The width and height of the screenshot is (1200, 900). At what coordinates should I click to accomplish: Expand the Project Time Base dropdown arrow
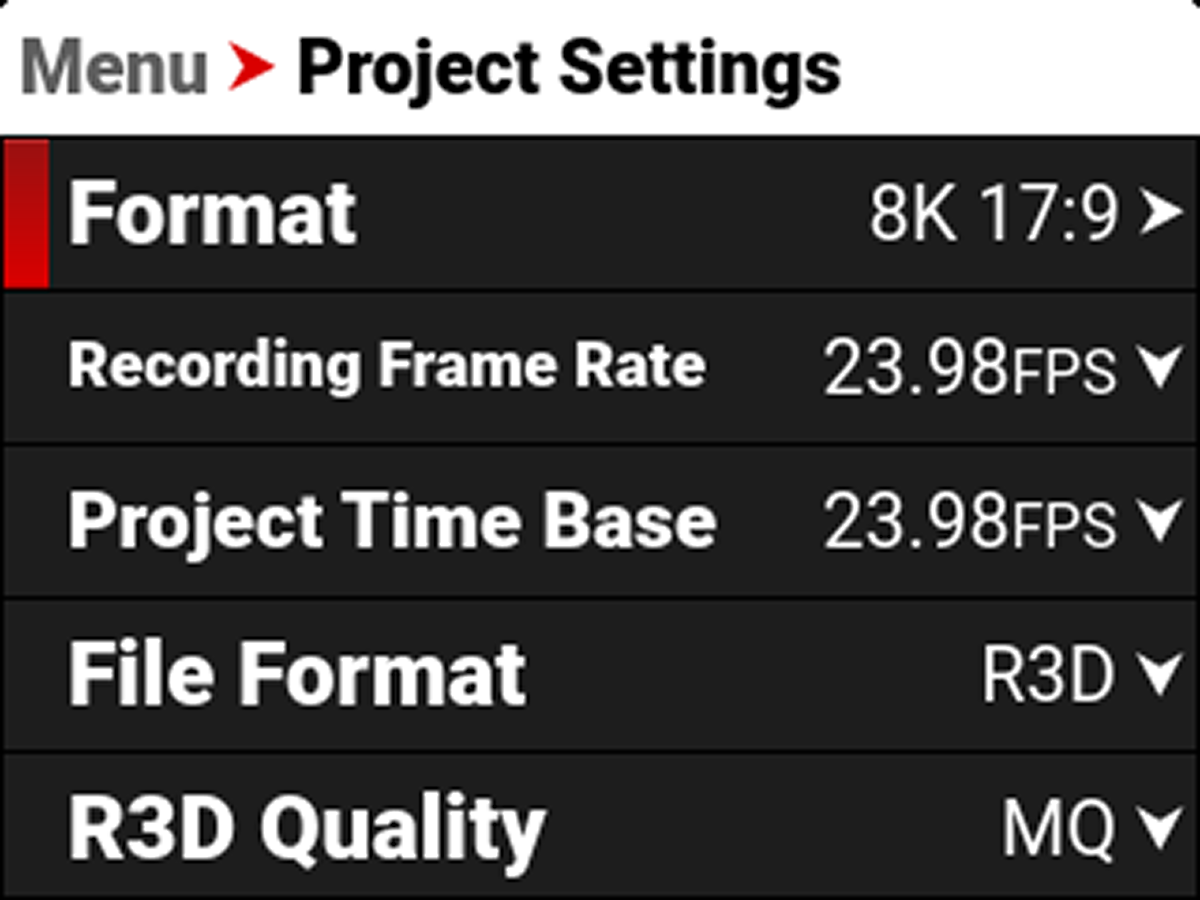[x=1161, y=522]
